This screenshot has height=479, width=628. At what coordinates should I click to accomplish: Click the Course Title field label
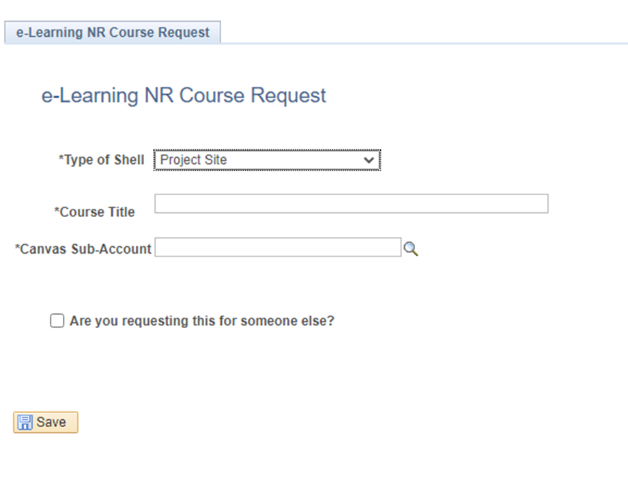(97, 212)
